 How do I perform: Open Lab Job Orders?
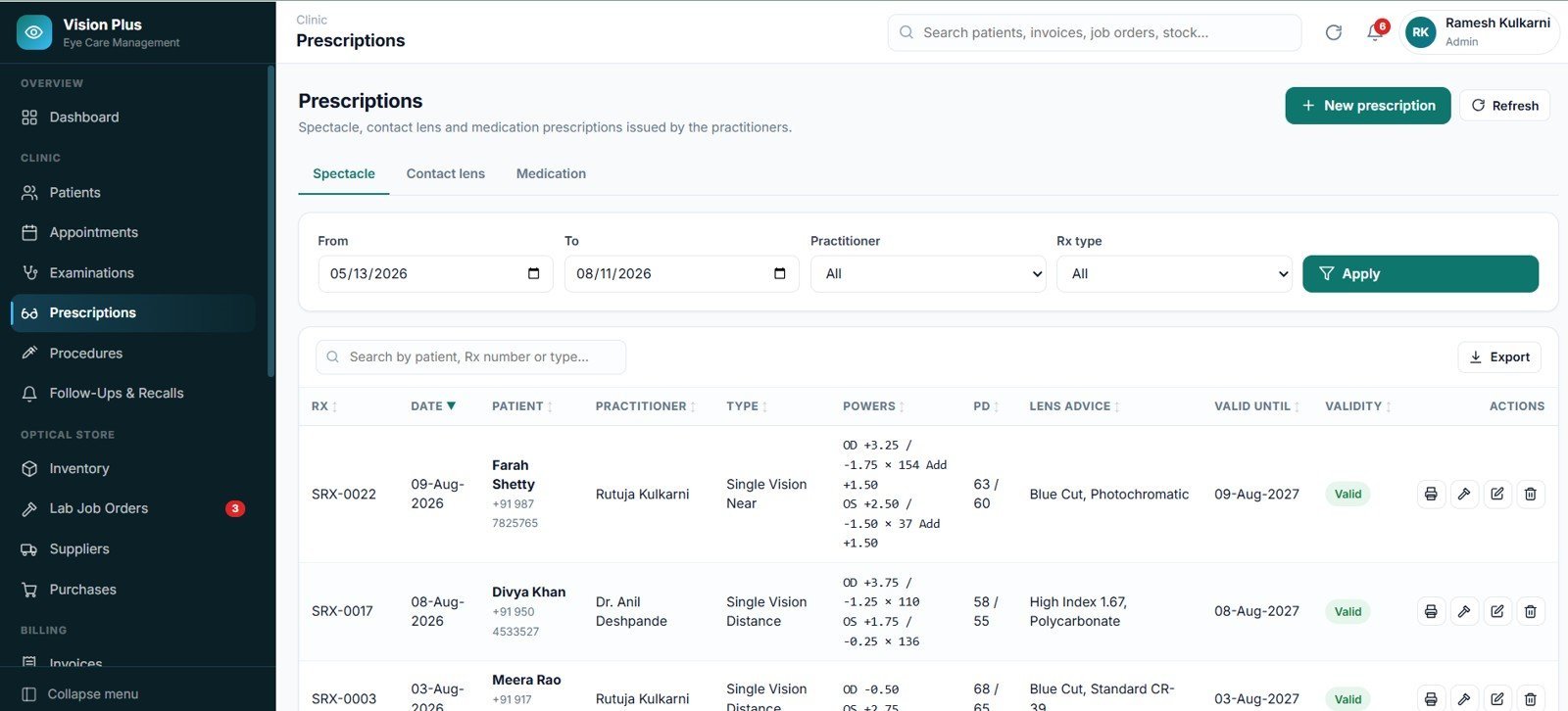pyautogui.click(x=132, y=509)
